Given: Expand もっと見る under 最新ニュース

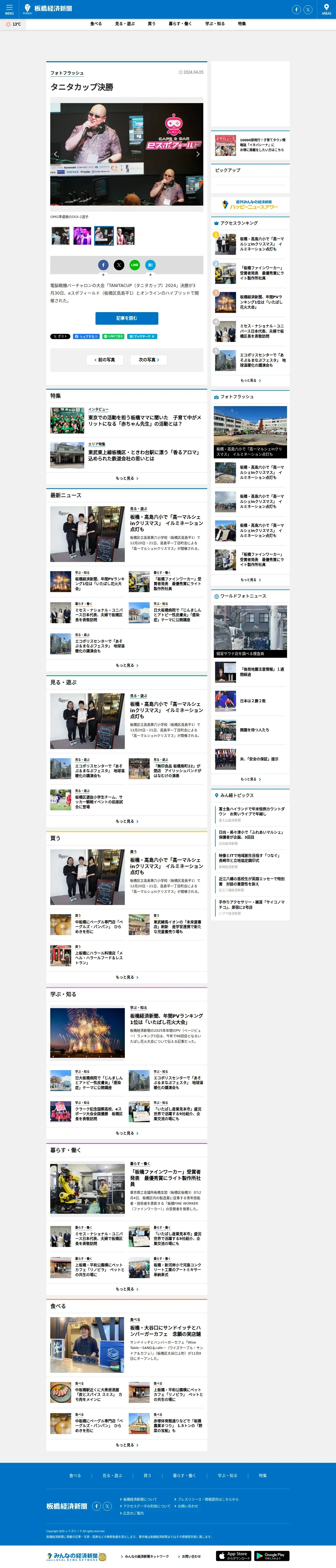Looking at the screenshot, I should pos(127,665).
